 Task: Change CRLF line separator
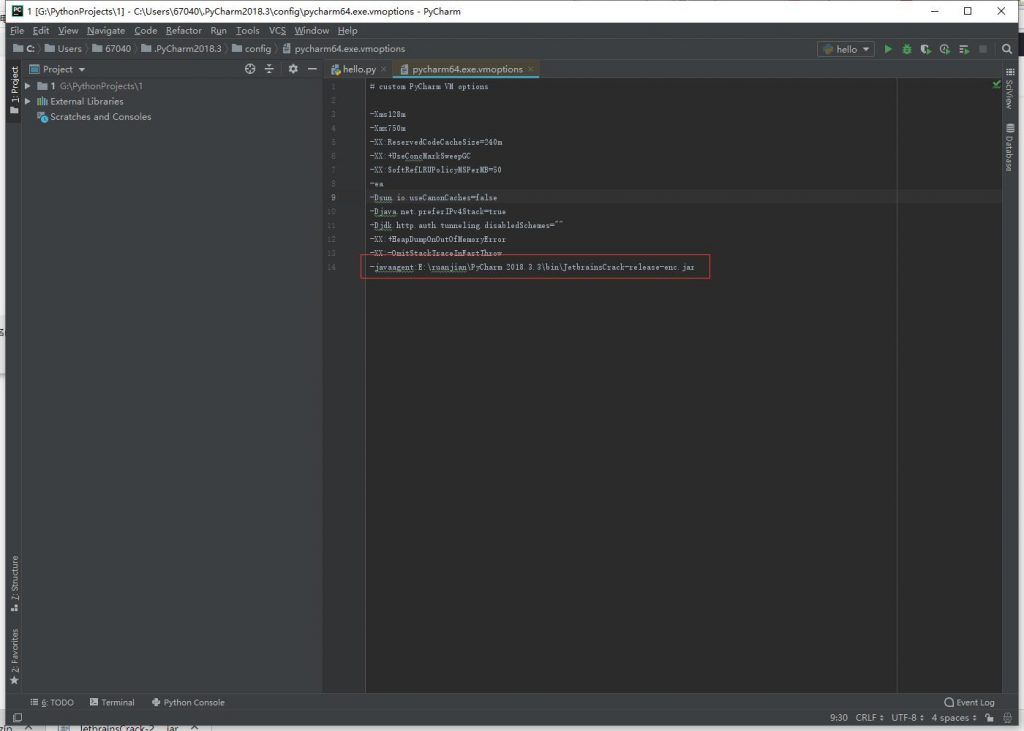[869, 717]
